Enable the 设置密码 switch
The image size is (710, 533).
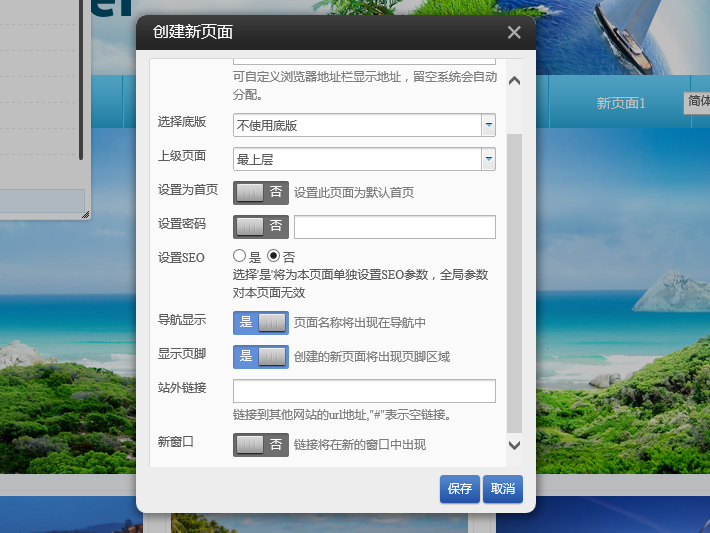coord(261,227)
